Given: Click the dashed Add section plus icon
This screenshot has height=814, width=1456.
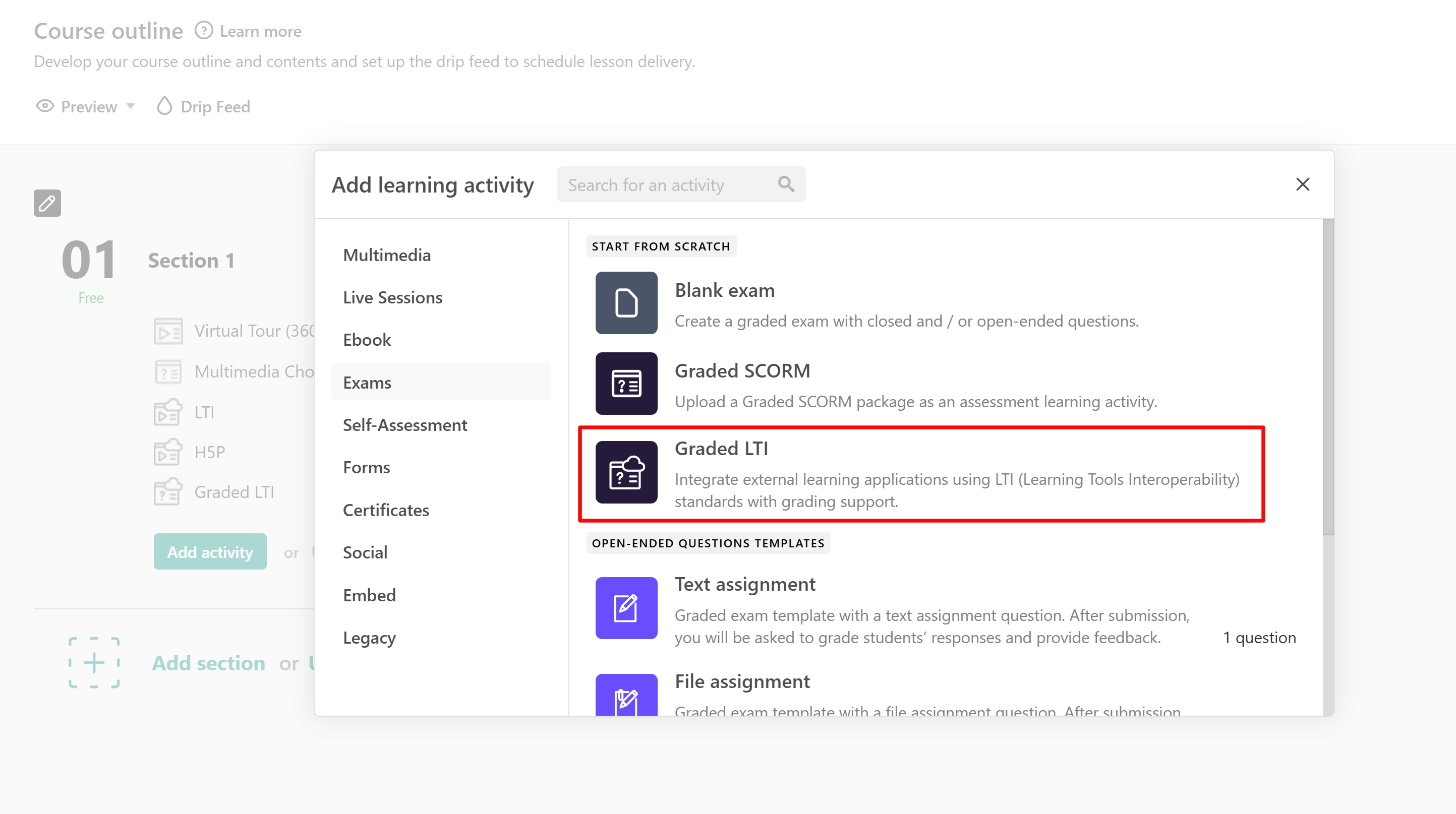Looking at the screenshot, I should click(x=94, y=663).
